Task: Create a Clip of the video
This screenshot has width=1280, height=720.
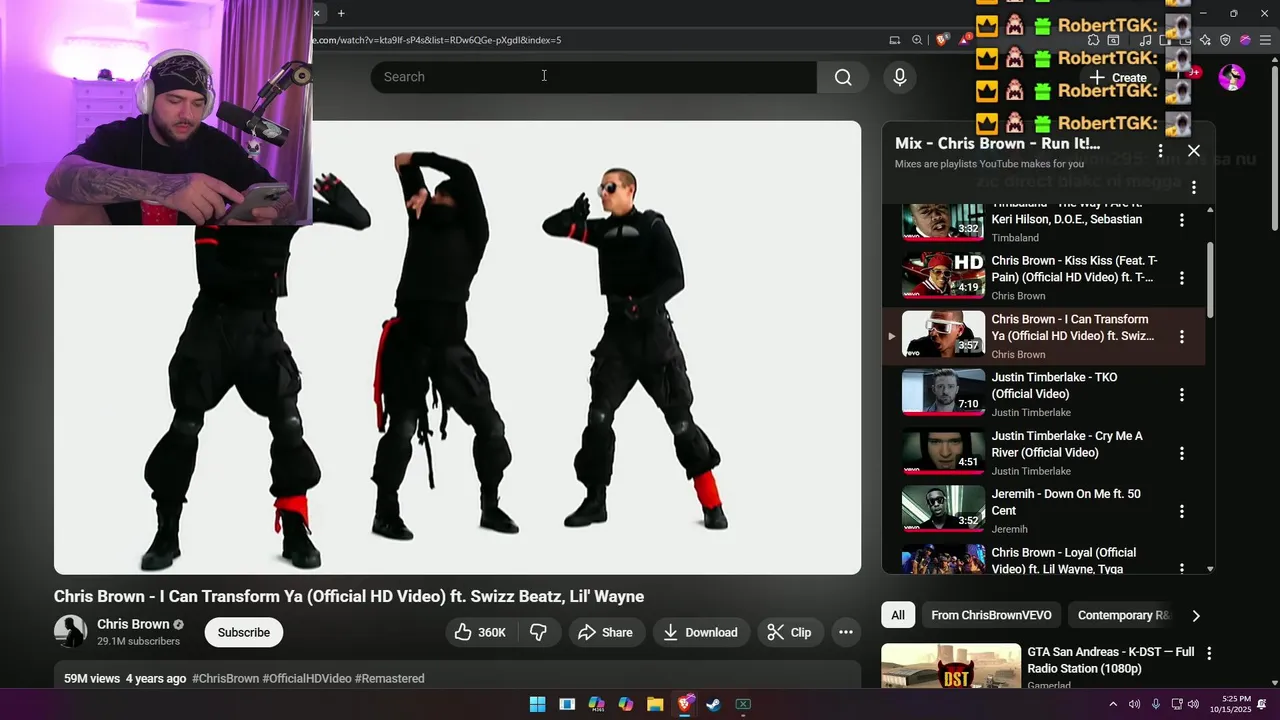Action: click(790, 632)
